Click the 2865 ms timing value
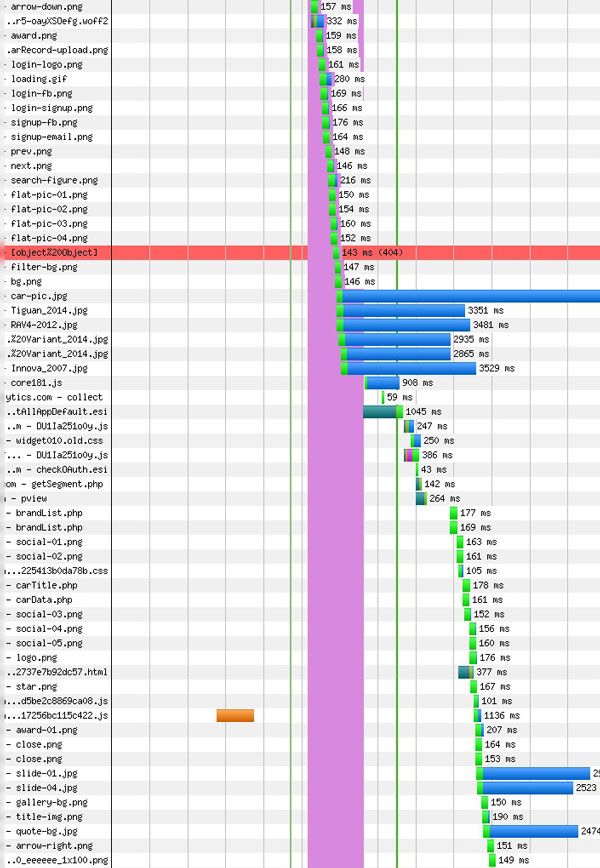600x868 pixels. pos(471,353)
